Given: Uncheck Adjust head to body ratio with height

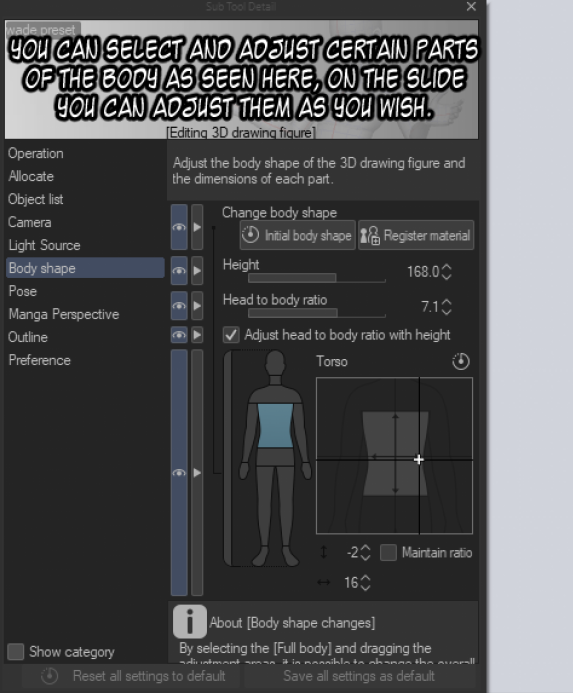Looking at the screenshot, I should (x=231, y=335).
